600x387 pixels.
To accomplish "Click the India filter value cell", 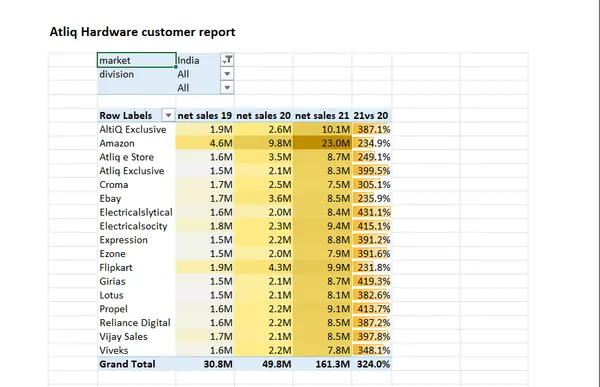I will (x=198, y=60).
